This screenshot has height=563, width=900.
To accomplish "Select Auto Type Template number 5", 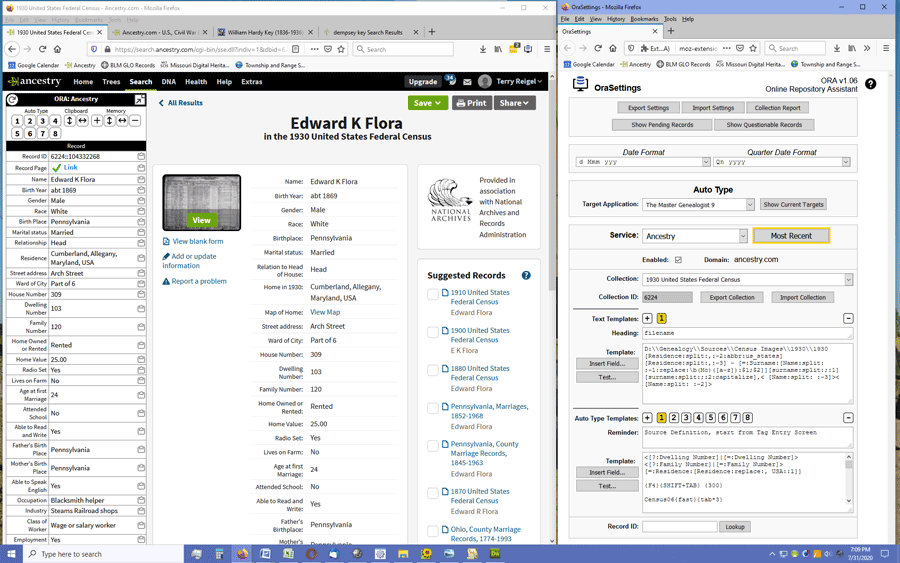I will pyautogui.click(x=711, y=418).
